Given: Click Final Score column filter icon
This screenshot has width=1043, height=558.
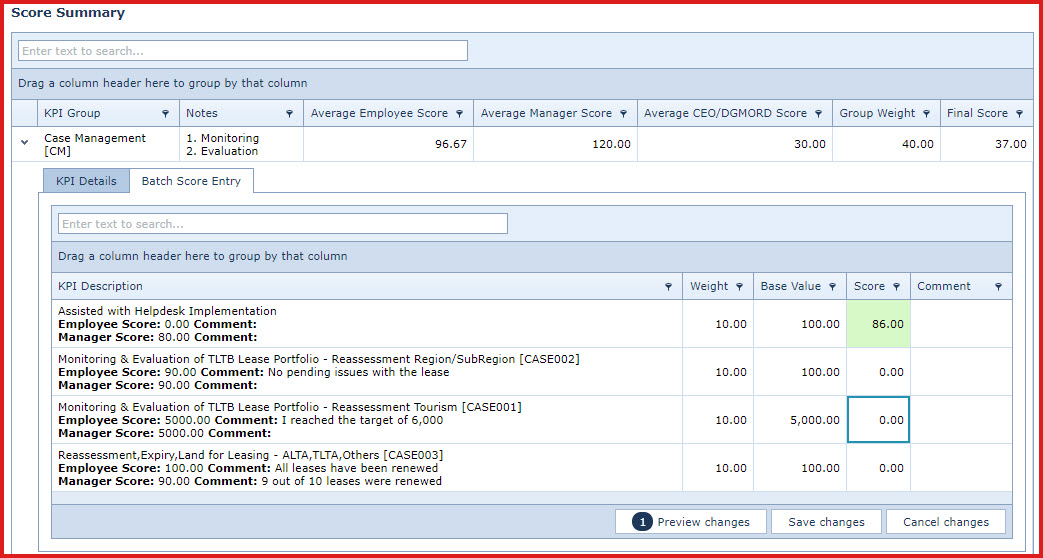Looking at the screenshot, I should 1020,114.
